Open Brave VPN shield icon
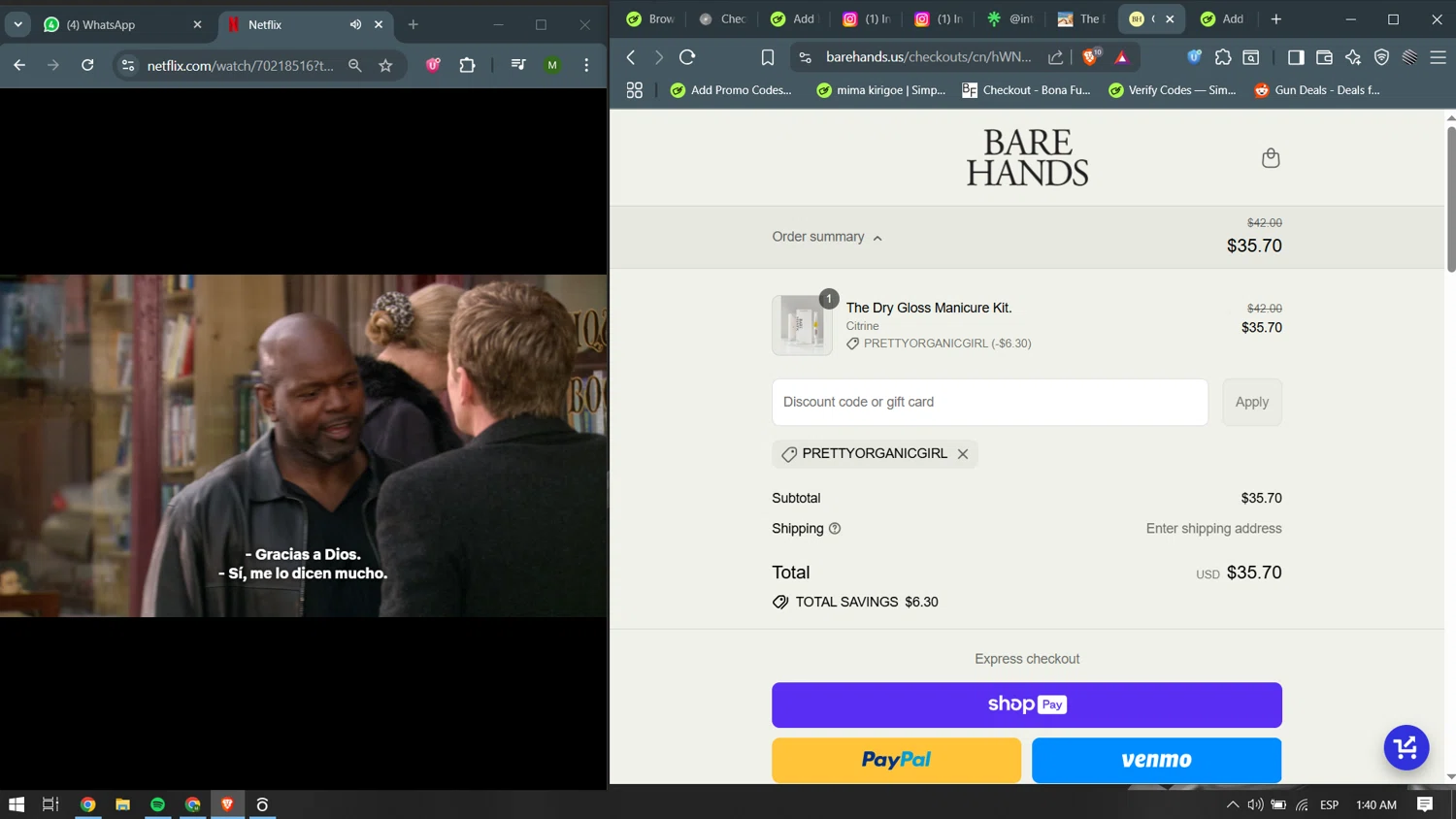Screen dimensions: 1456x819 1381,57
